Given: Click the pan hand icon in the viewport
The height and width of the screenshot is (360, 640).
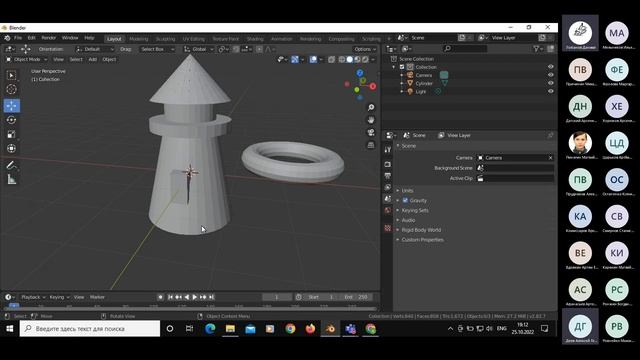Looking at the screenshot, I should point(371,120).
